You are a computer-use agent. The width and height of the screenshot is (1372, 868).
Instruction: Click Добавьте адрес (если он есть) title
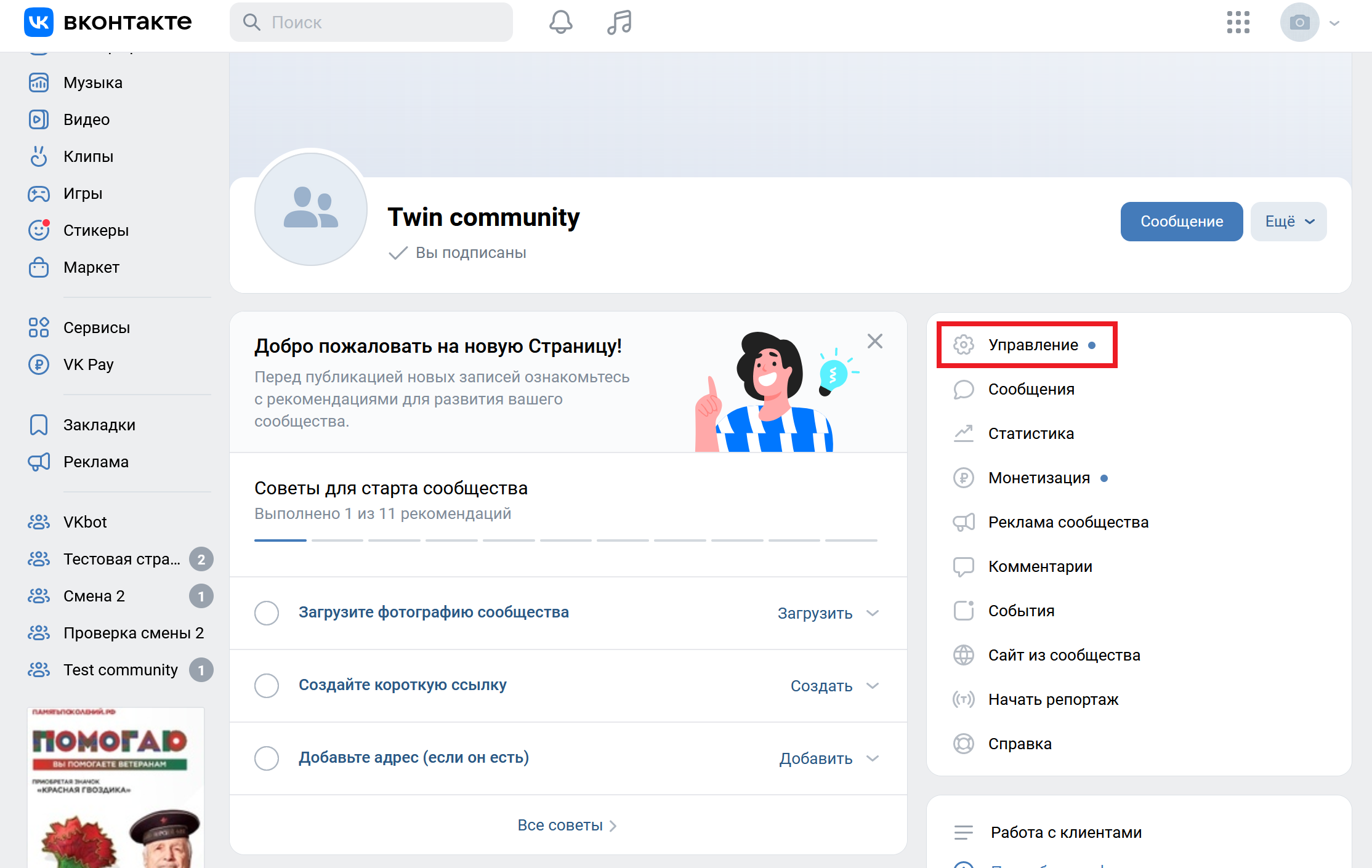[x=414, y=757]
